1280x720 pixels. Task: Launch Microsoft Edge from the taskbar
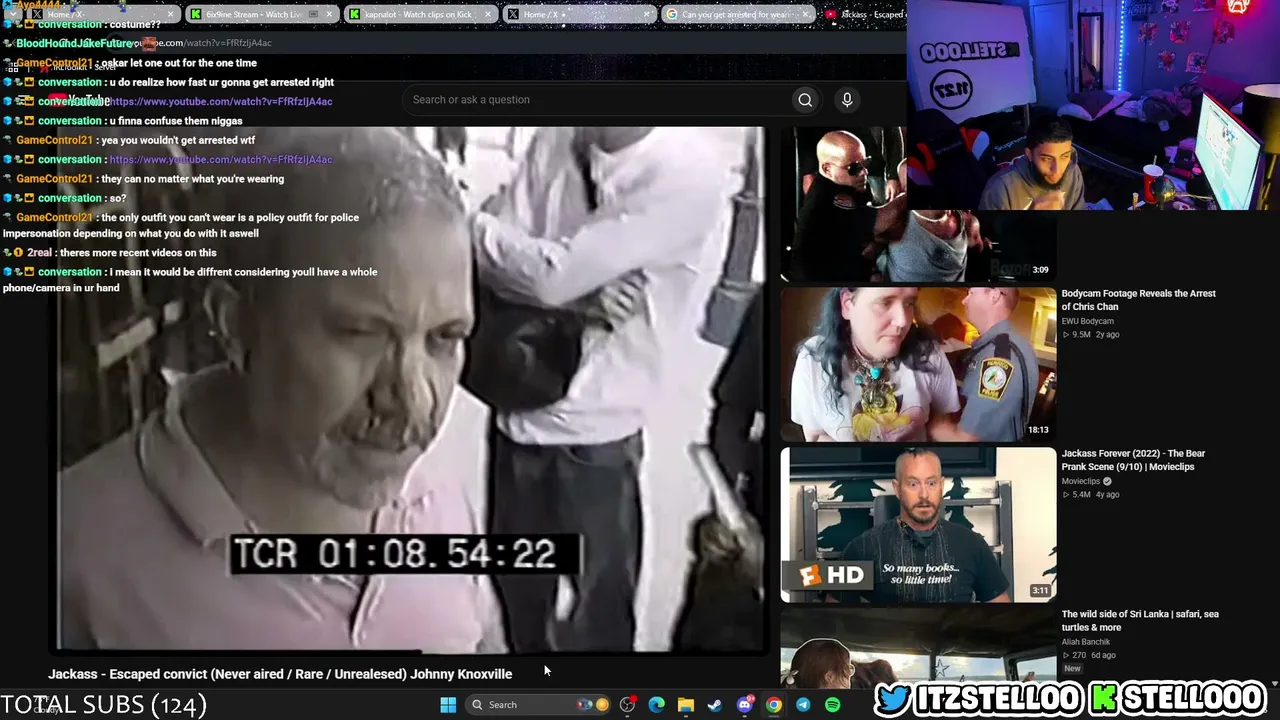pos(656,705)
